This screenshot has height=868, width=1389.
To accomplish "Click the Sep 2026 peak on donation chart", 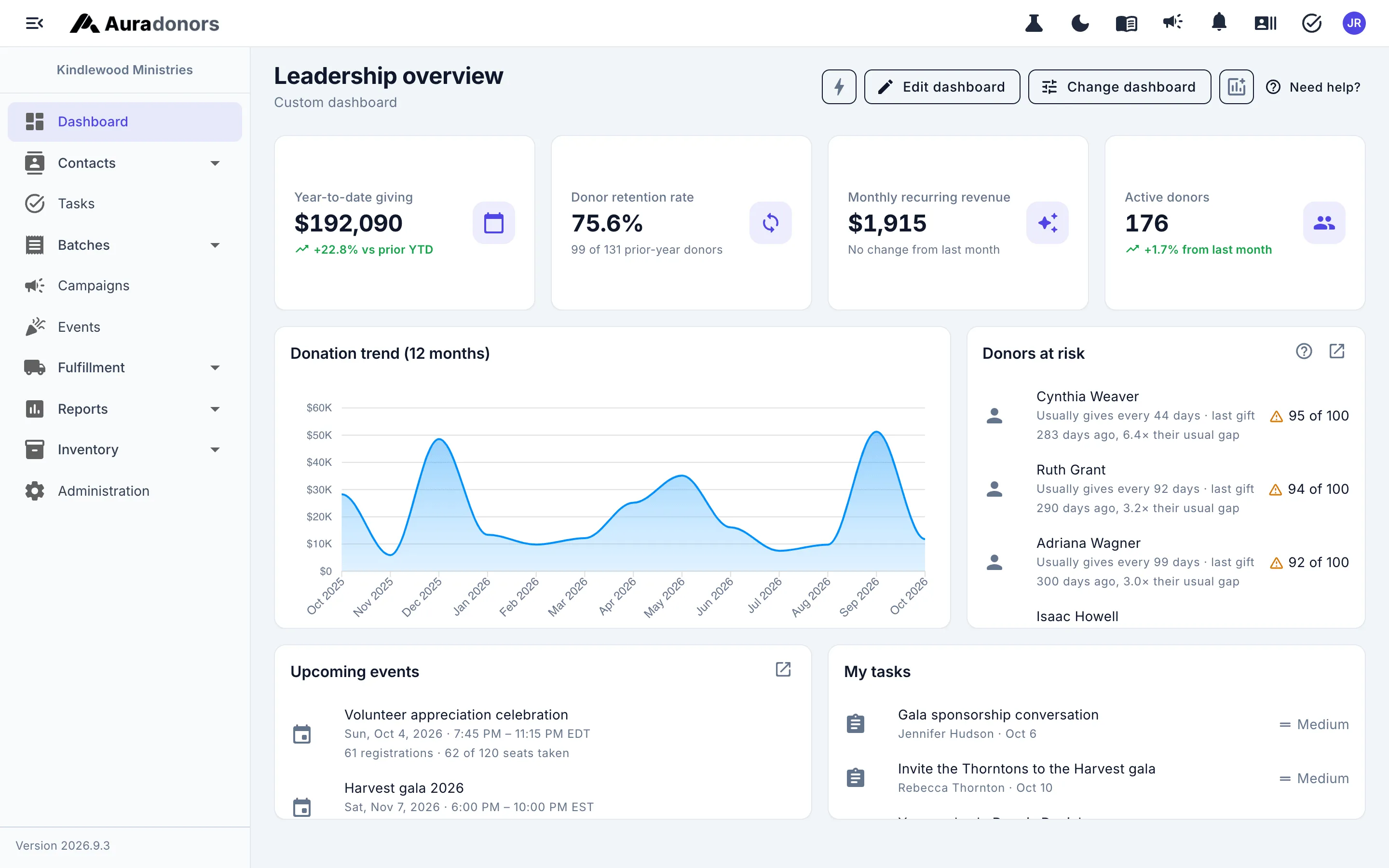I will pyautogui.click(x=876, y=432).
